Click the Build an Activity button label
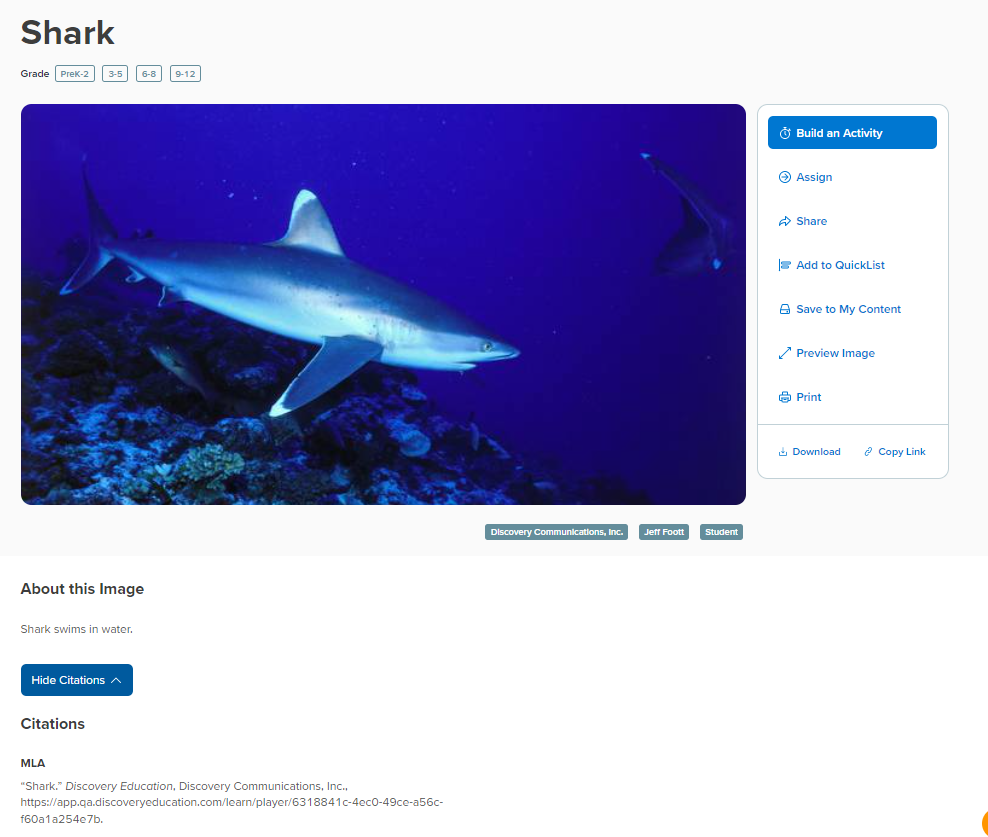The height and width of the screenshot is (837, 988). click(839, 133)
